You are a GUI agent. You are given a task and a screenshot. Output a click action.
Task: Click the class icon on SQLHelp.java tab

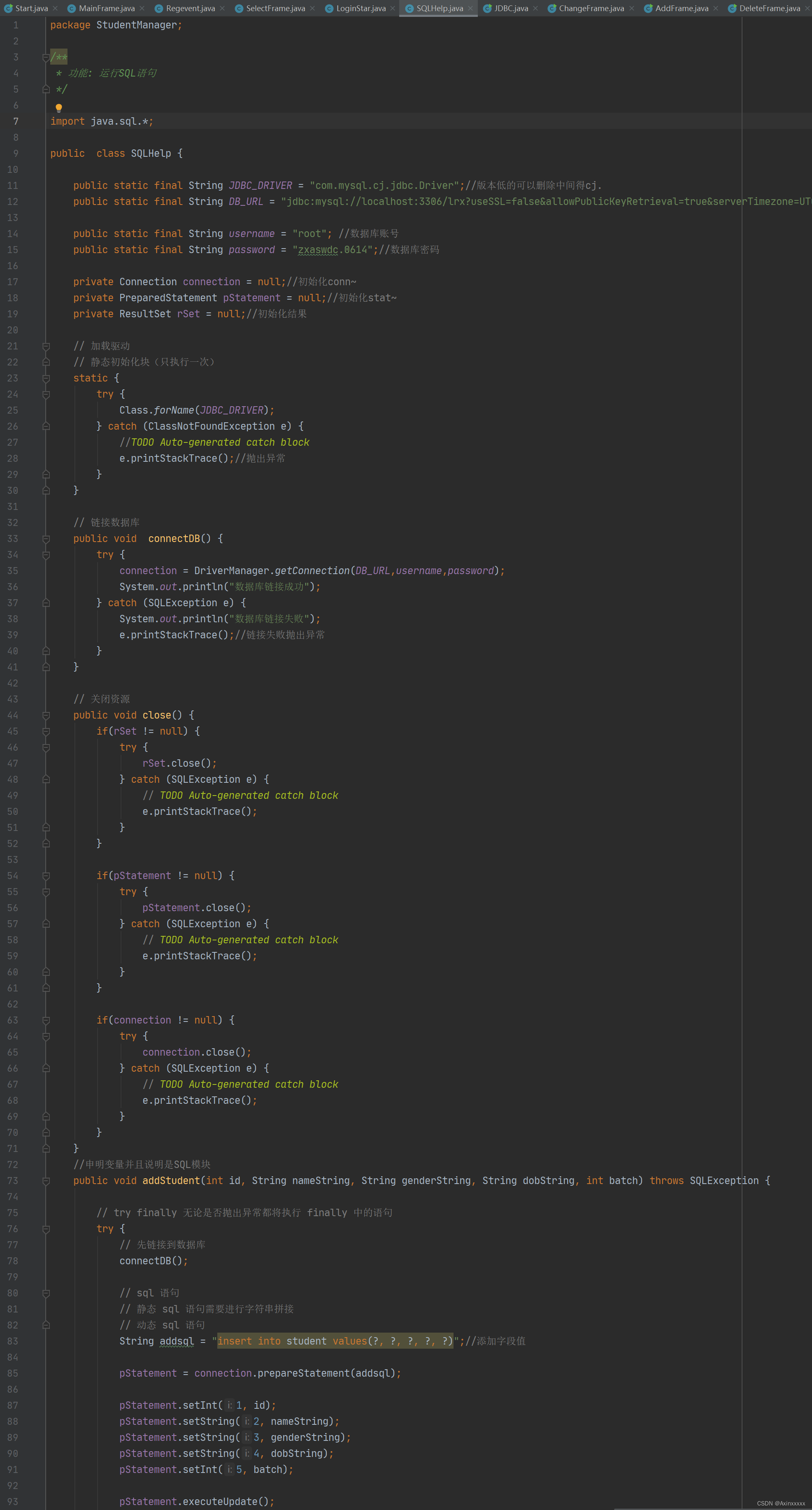coord(409,8)
